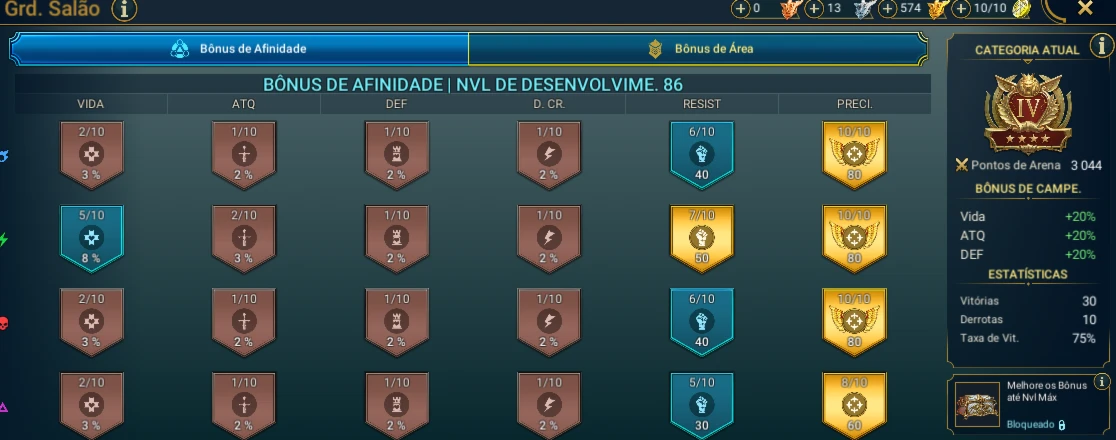Click the bottom-row RESIST 5/10 badge
Screen dimensions: 1116x440
click(x=701, y=404)
